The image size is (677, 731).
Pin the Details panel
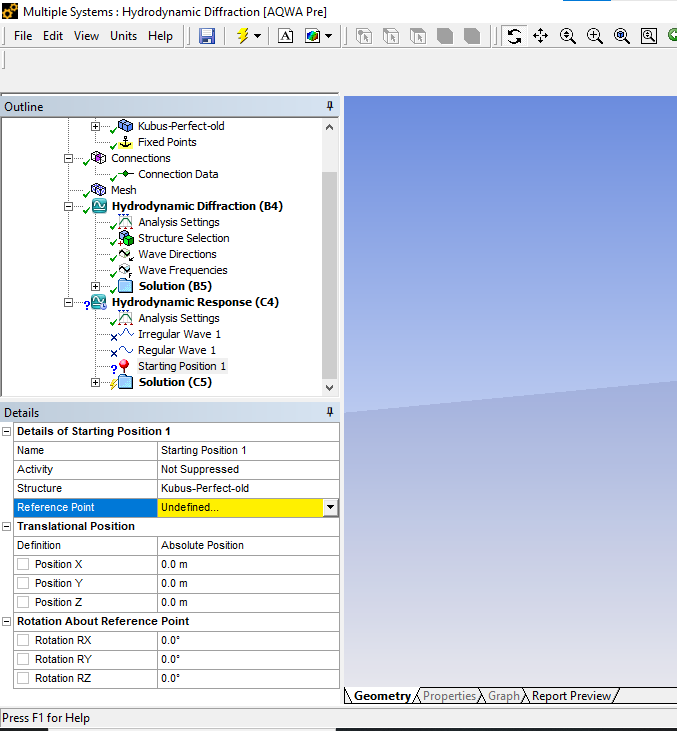coord(330,412)
